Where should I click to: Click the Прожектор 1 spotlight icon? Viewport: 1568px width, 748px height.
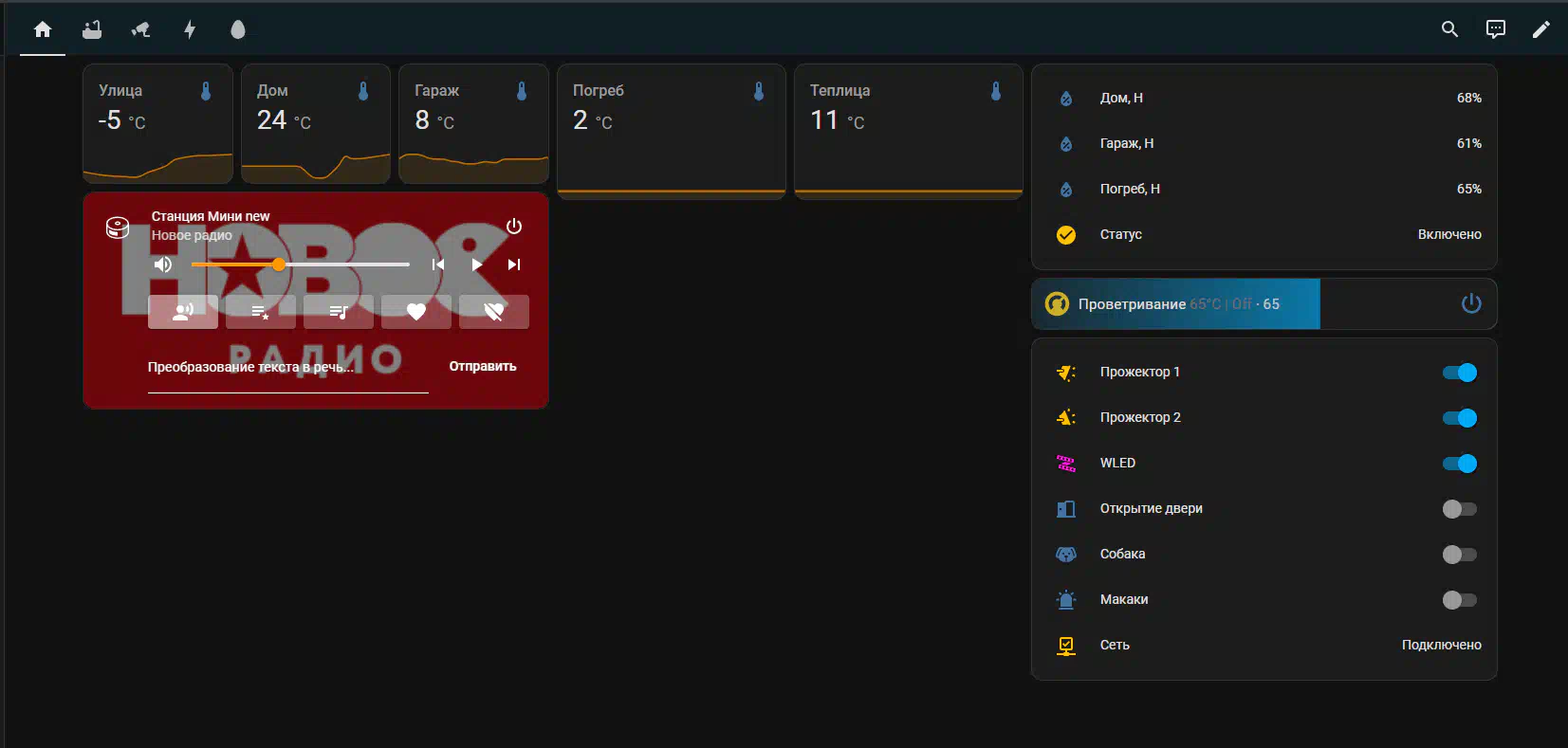(1066, 373)
